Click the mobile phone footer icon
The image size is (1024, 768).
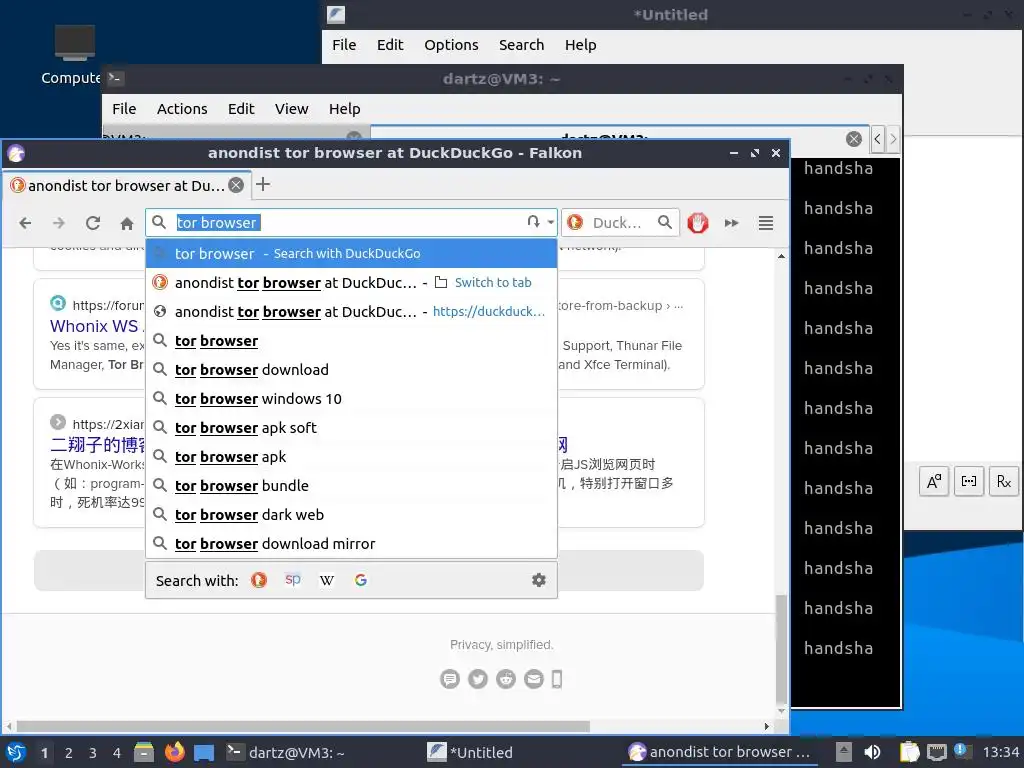[557, 679]
